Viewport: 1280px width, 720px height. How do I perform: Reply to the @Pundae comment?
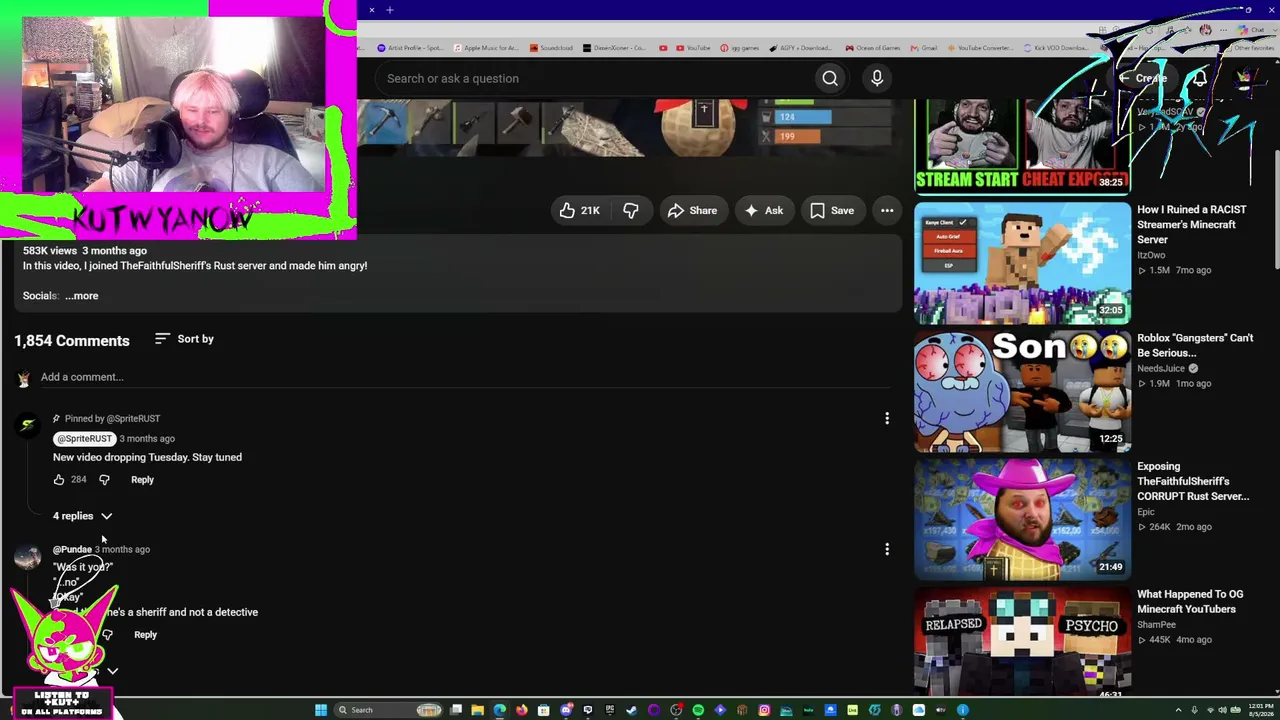click(145, 635)
